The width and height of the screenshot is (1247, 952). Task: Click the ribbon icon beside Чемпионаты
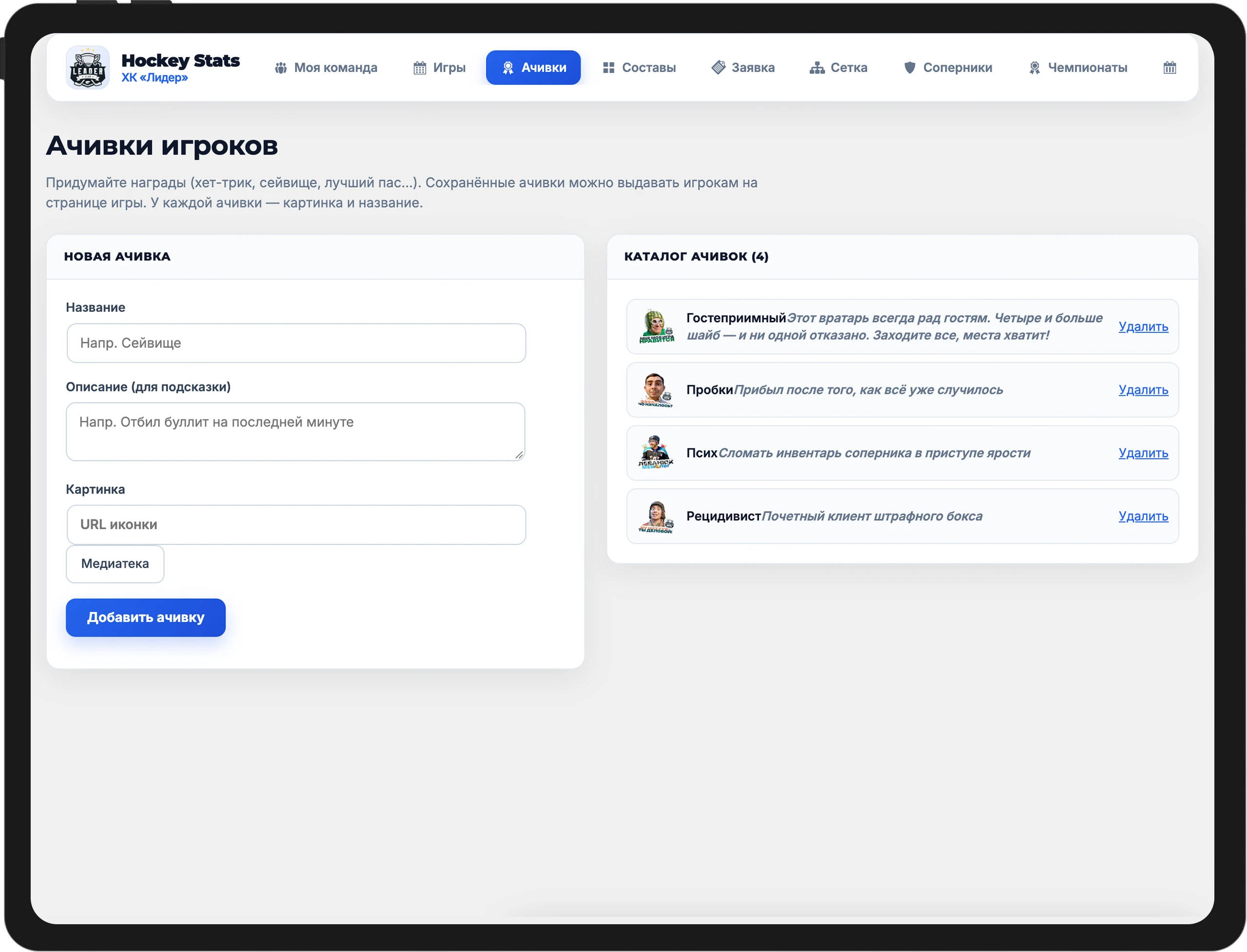click(1035, 68)
